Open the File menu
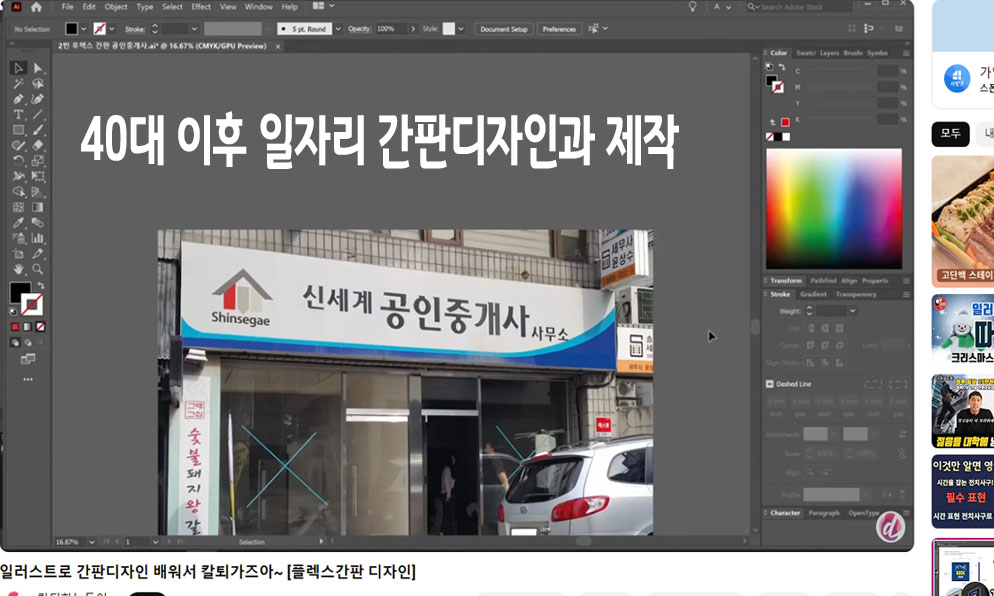 67,7
